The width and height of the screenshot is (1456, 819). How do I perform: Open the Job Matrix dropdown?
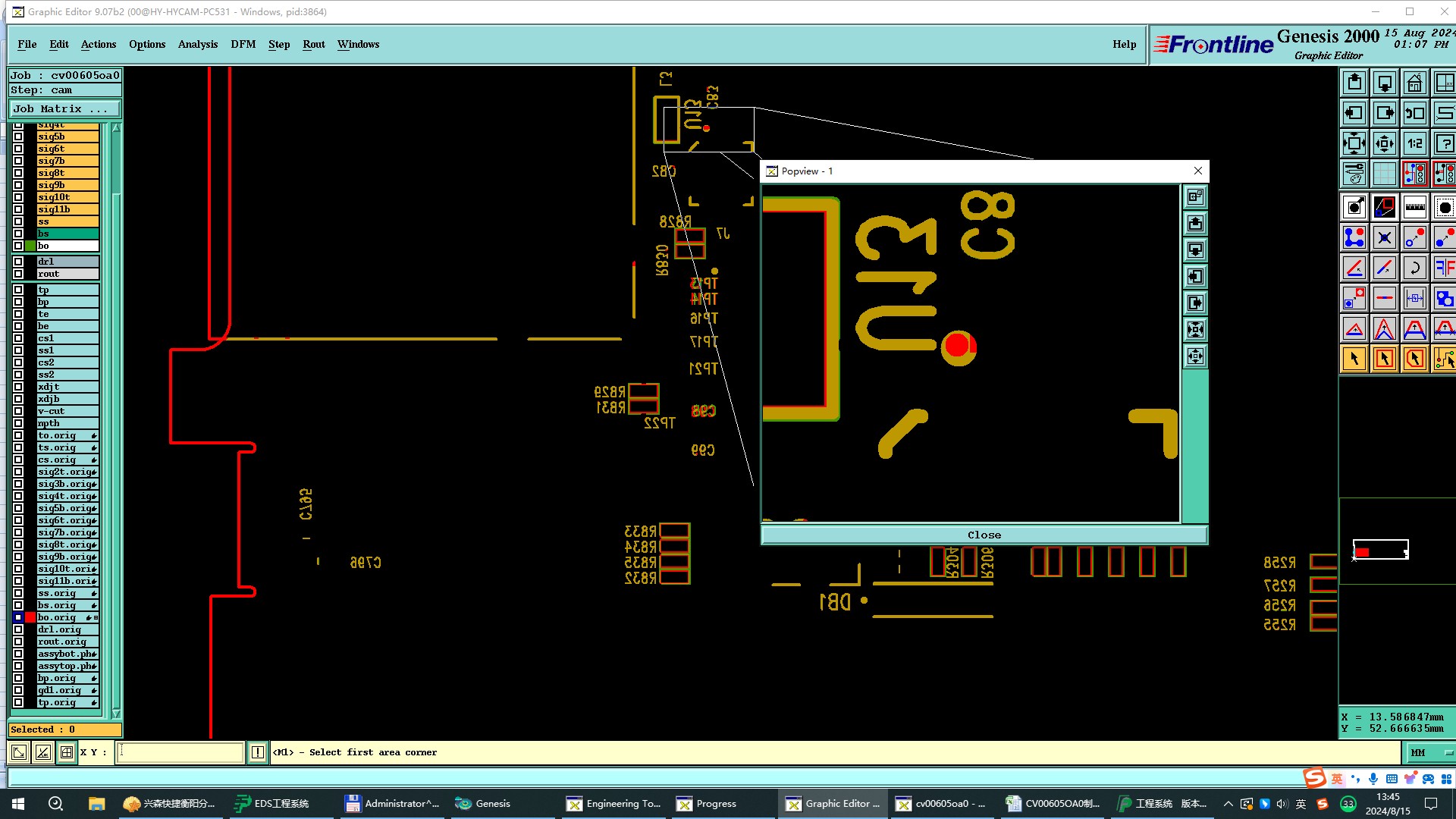64,109
